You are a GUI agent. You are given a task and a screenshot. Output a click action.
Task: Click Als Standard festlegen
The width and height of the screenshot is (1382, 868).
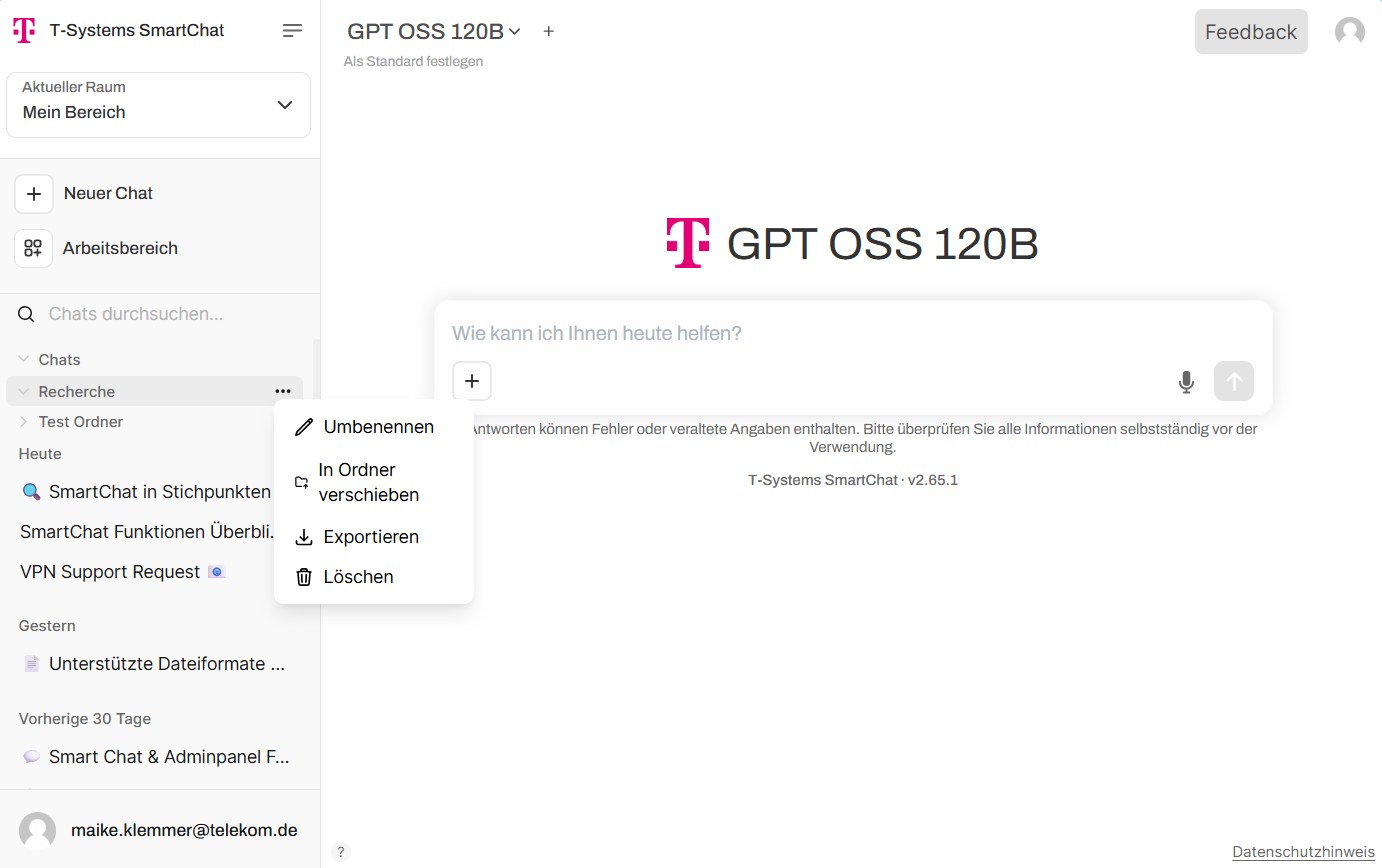point(413,61)
